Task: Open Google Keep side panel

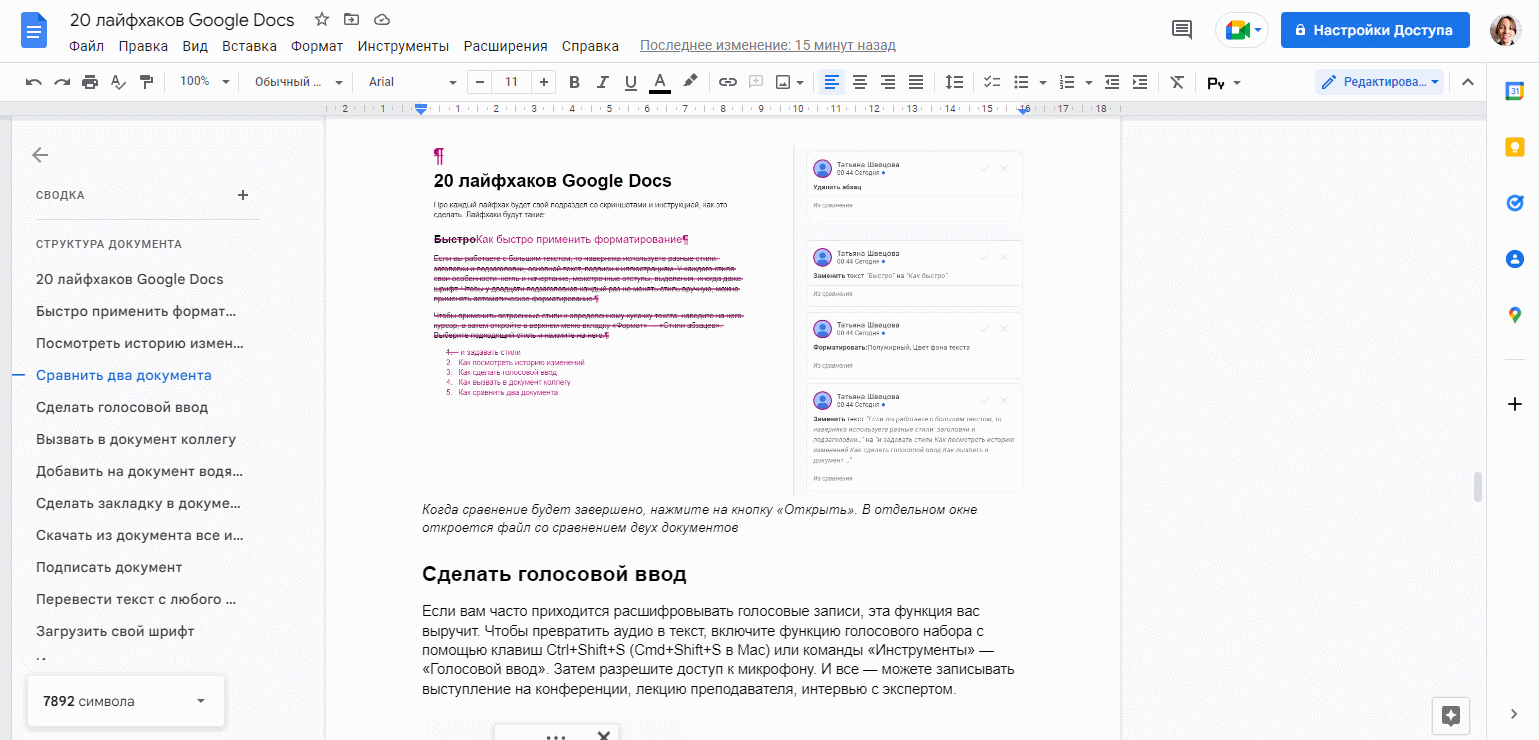Action: 1514,147
